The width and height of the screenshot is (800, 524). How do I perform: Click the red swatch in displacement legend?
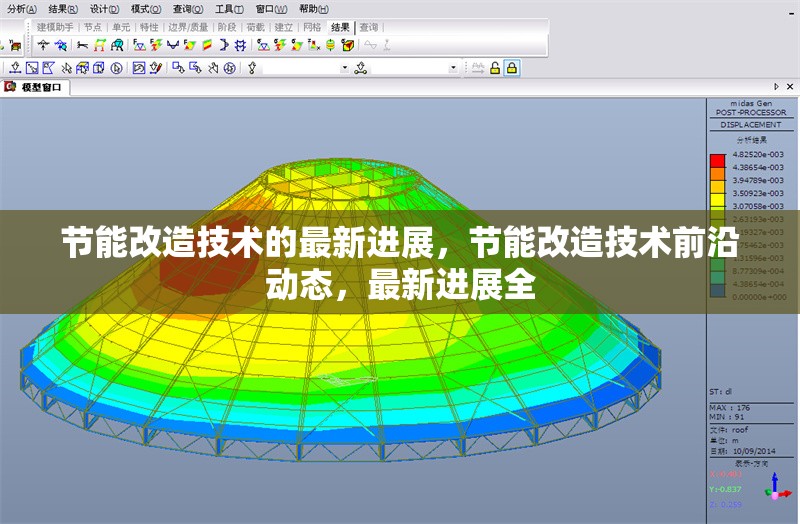click(x=717, y=160)
